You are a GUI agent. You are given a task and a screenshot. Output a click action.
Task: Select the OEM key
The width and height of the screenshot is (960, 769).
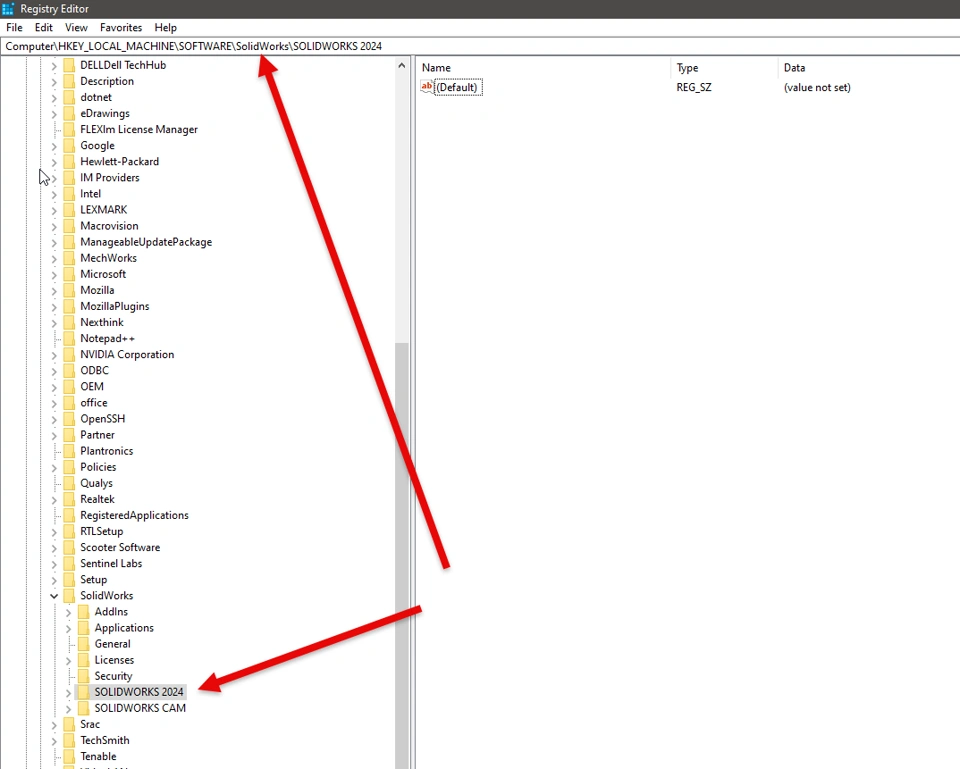pos(92,386)
